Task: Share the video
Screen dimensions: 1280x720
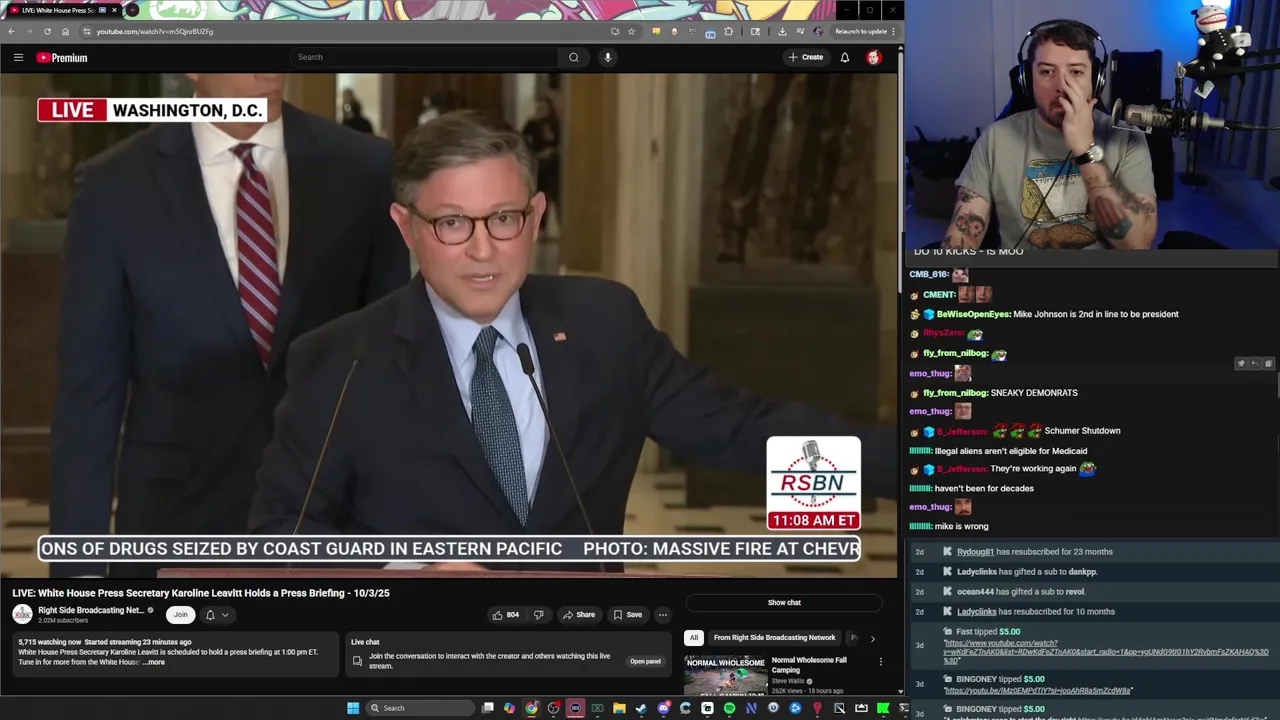Action: coord(579,615)
